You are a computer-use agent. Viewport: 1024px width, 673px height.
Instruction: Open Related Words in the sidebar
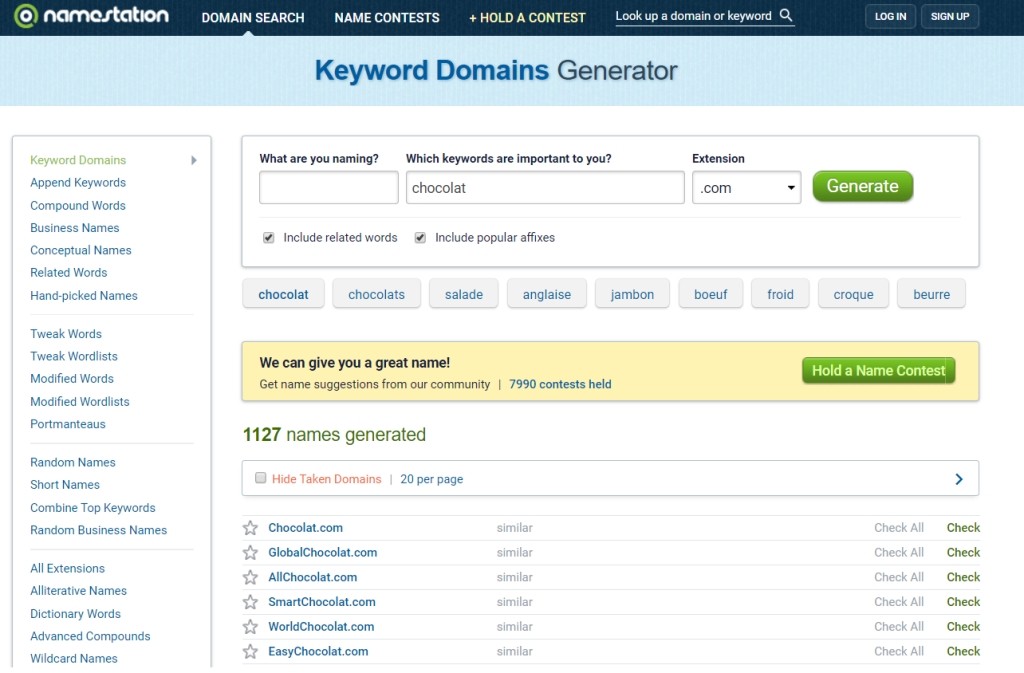tap(69, 272)
